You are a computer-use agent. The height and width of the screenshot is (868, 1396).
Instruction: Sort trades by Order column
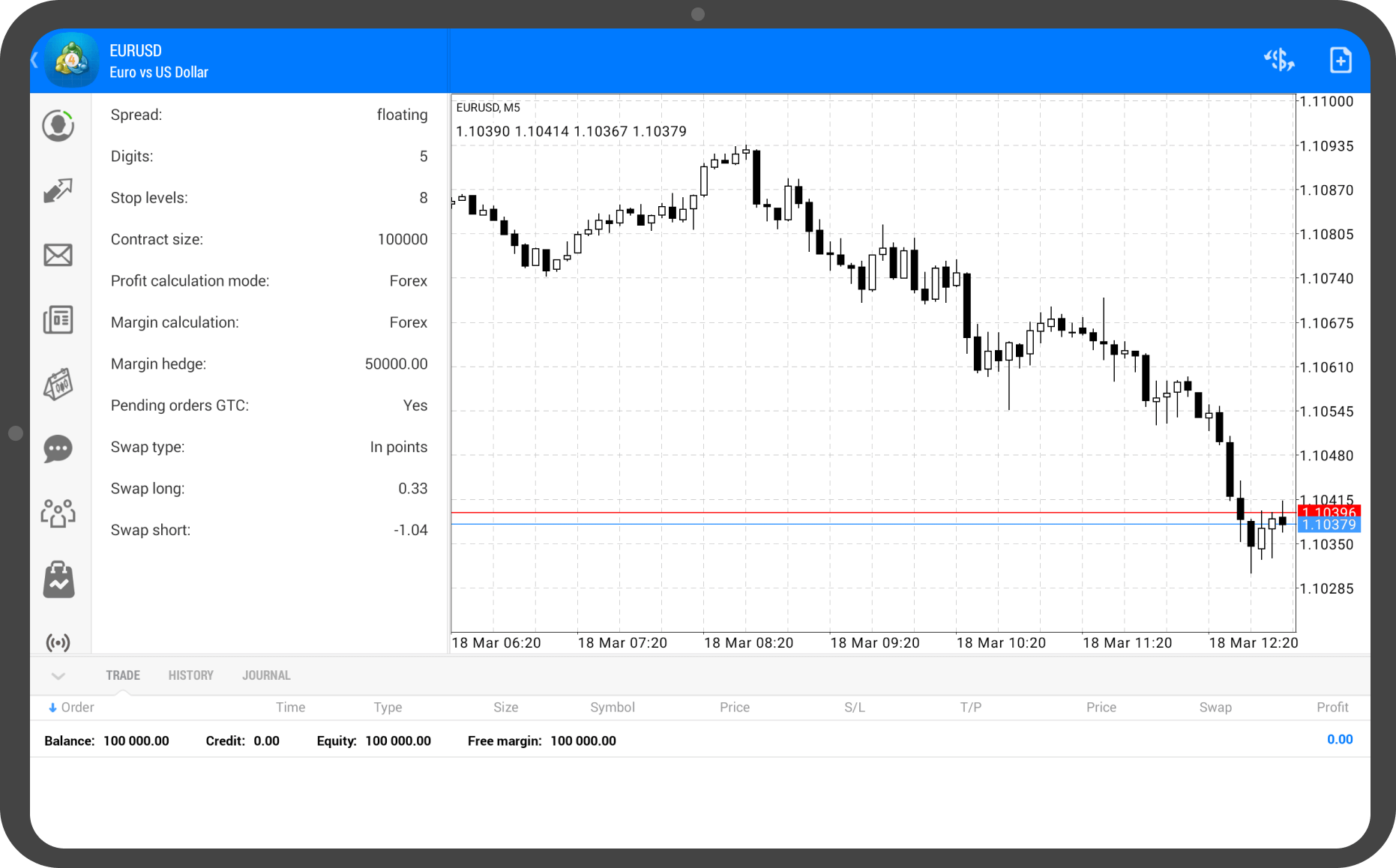72,707
